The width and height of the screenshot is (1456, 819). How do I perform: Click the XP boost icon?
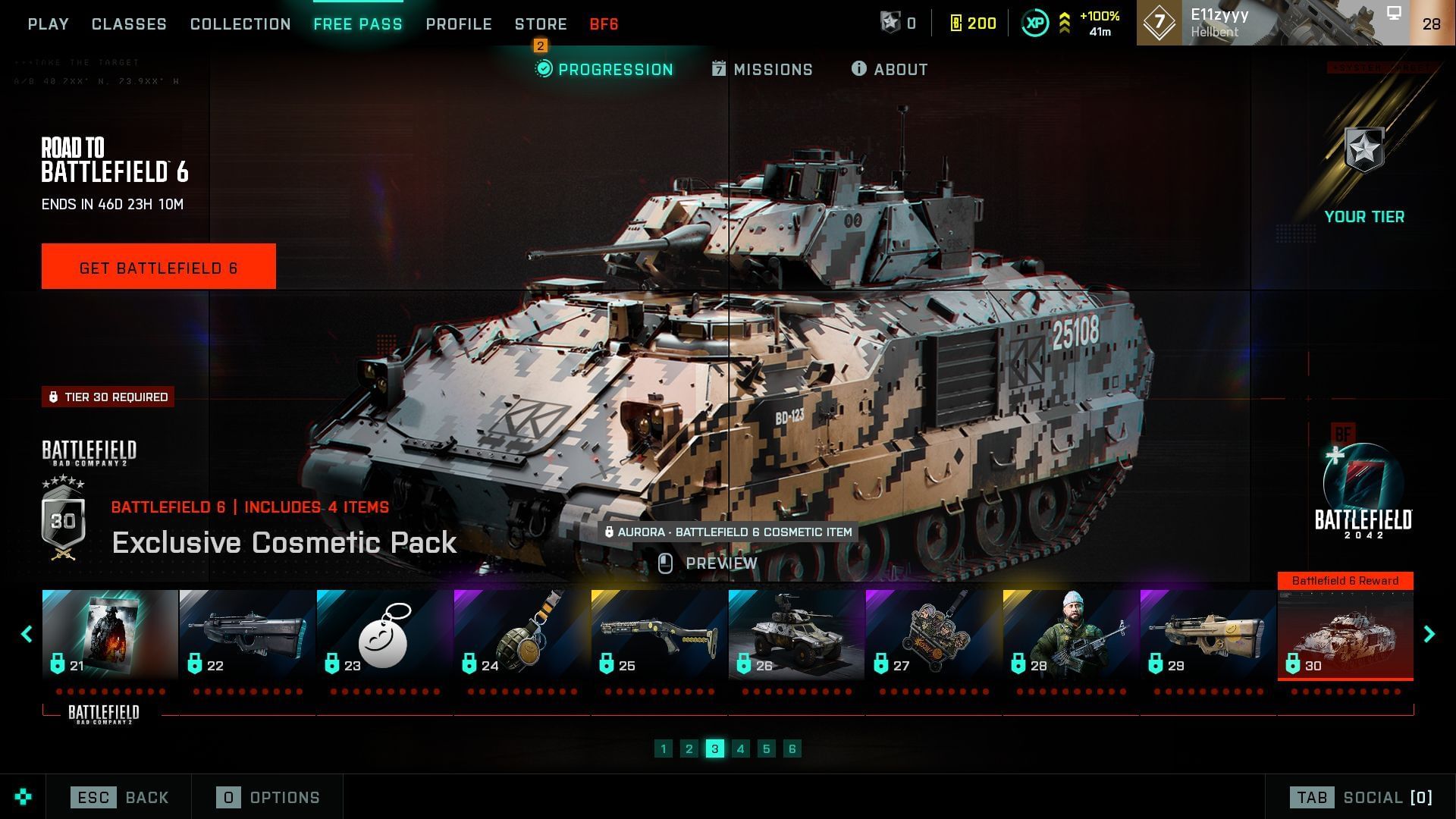pos(1035,24)
